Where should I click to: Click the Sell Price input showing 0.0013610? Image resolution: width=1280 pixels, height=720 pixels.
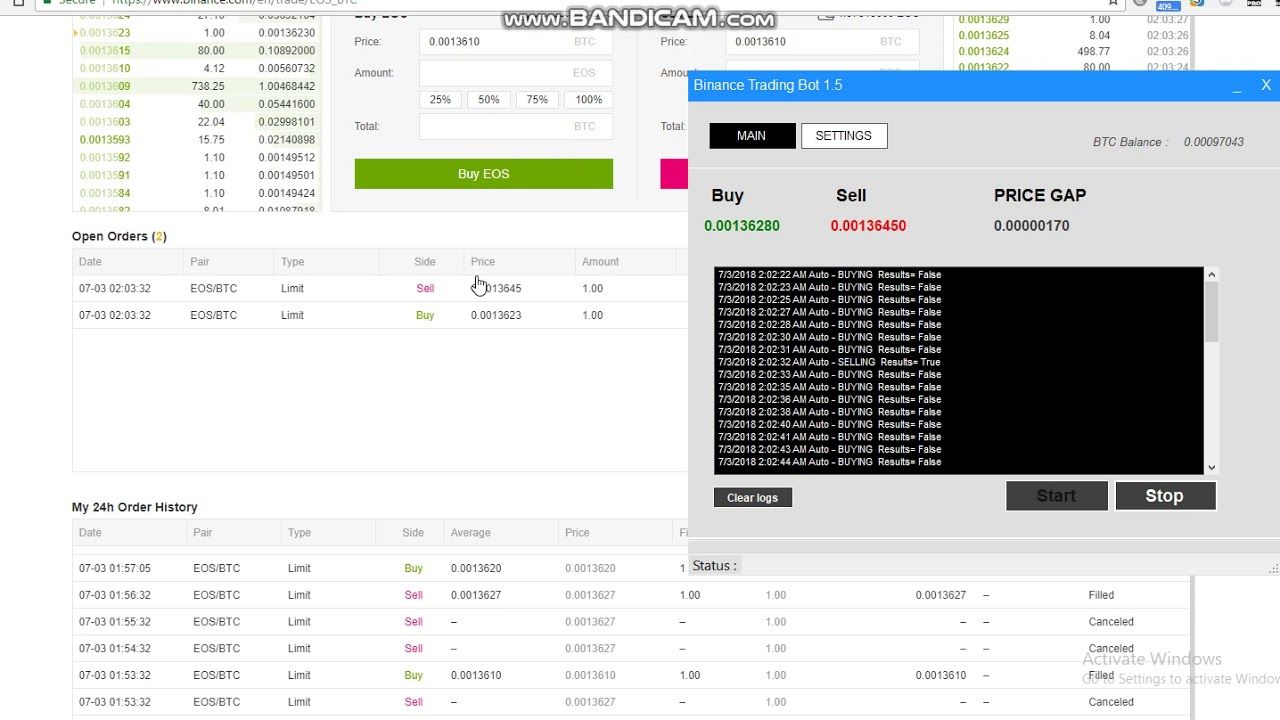click(821, 42)
